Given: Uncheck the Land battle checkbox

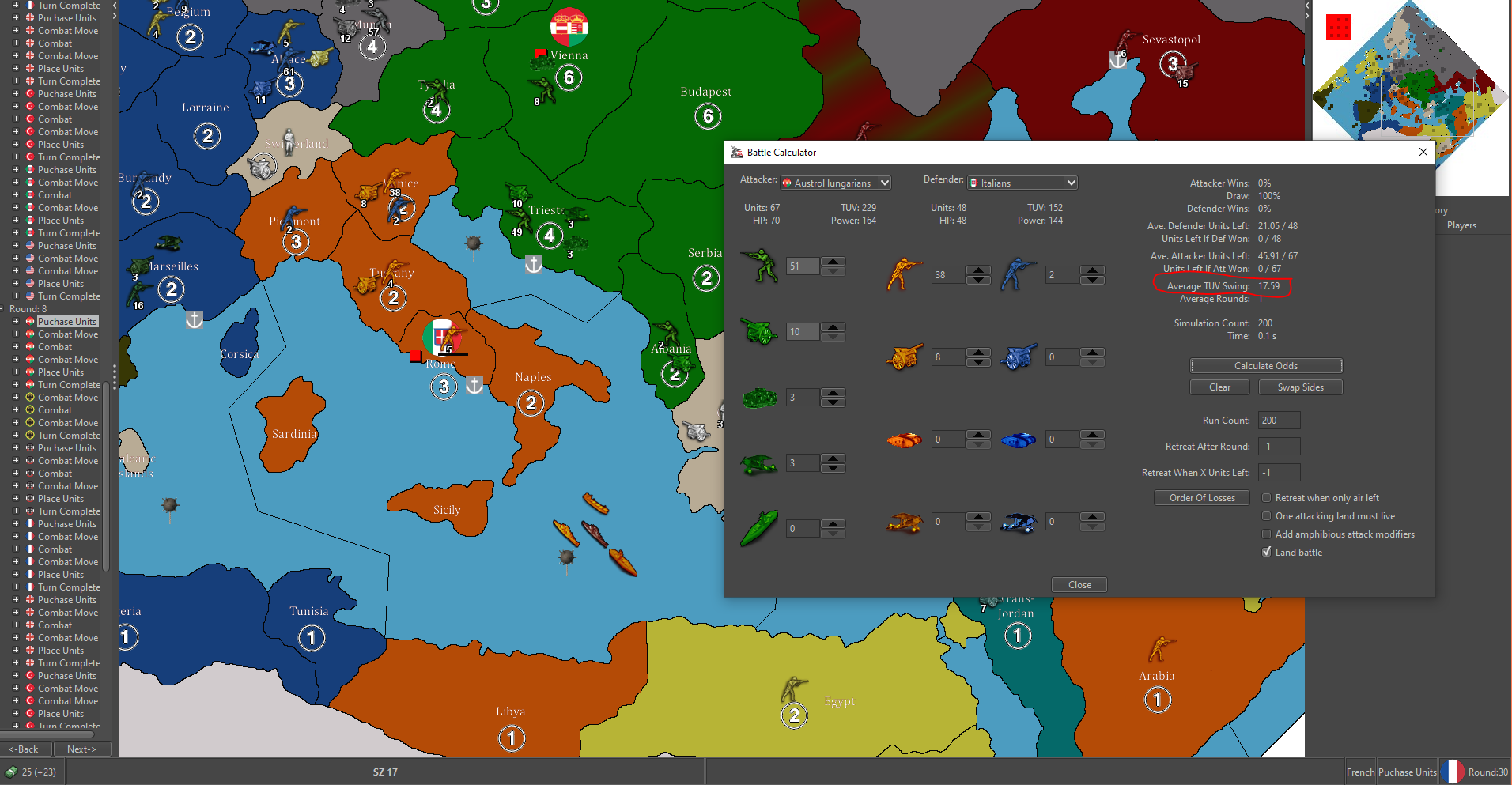Looking at the screenshot, I should (1266, 553).
